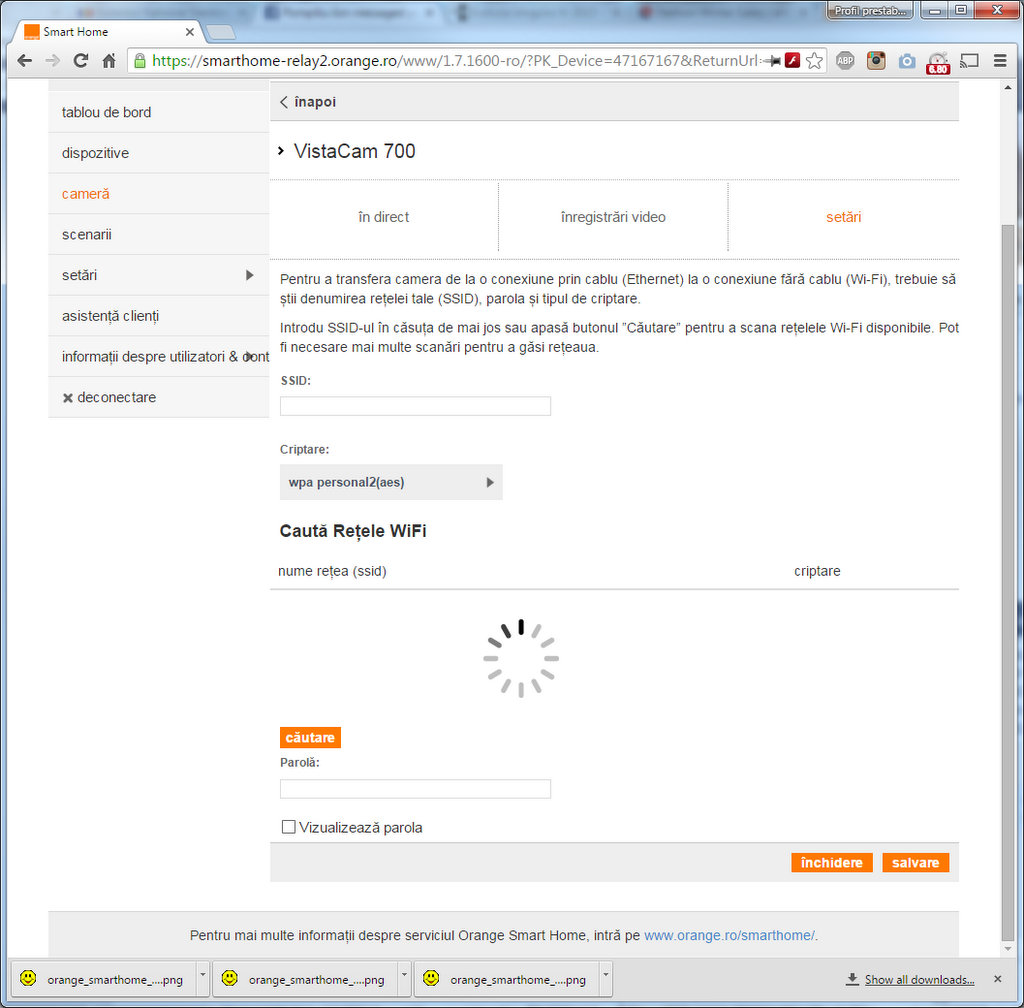Viewport: 1024px width, 1008px height.
Task: Select the setări tab of VistaCam
Action: pyautogui.click(x=844, y=217)
